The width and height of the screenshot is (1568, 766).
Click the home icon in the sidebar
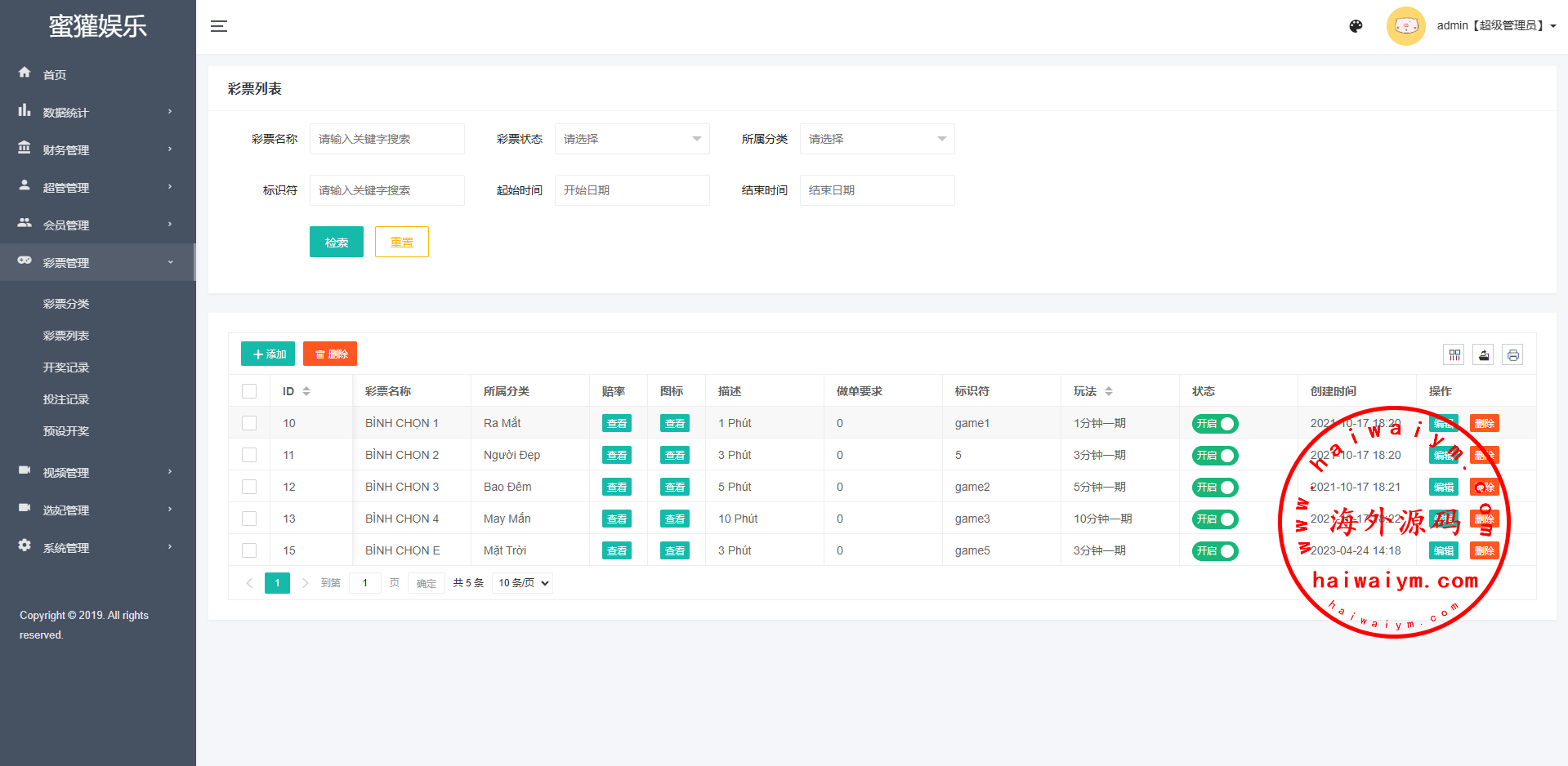pyautogui.click(x=25, y=73)
